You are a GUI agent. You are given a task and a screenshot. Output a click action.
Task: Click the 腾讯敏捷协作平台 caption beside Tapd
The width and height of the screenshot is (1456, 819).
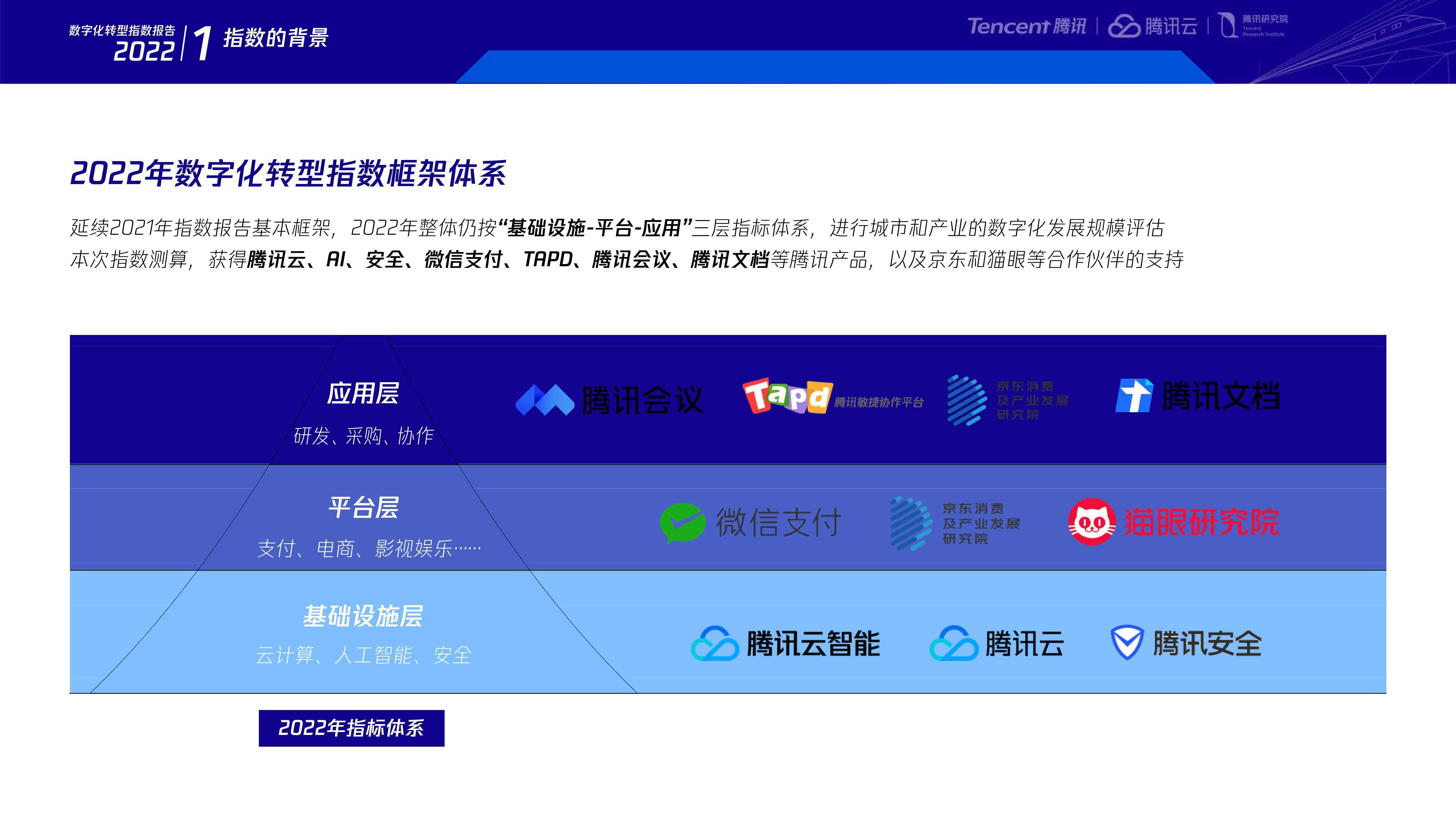(x=879, y=402)
